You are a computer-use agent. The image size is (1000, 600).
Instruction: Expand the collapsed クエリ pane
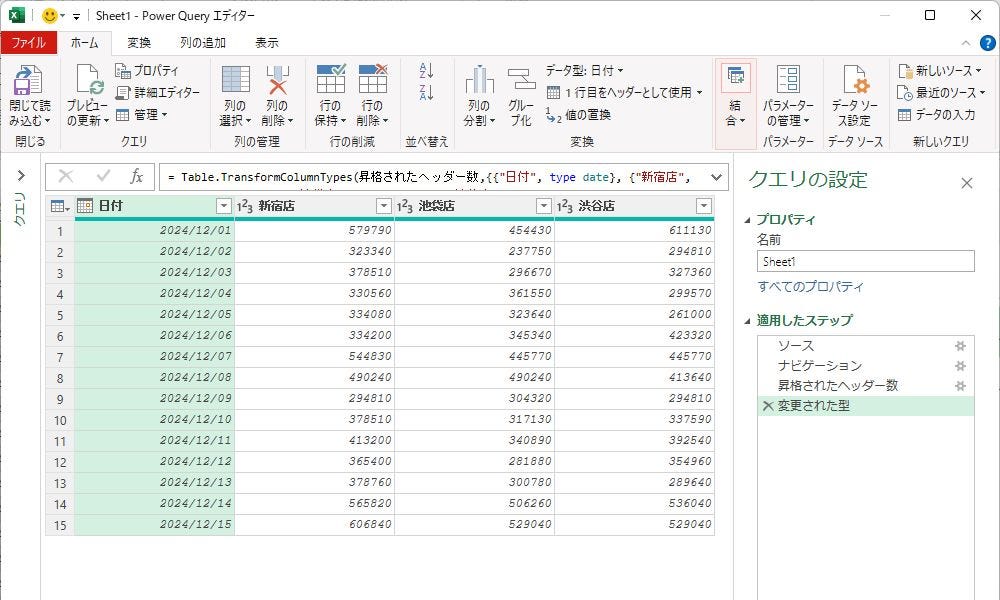coord(20,176)
